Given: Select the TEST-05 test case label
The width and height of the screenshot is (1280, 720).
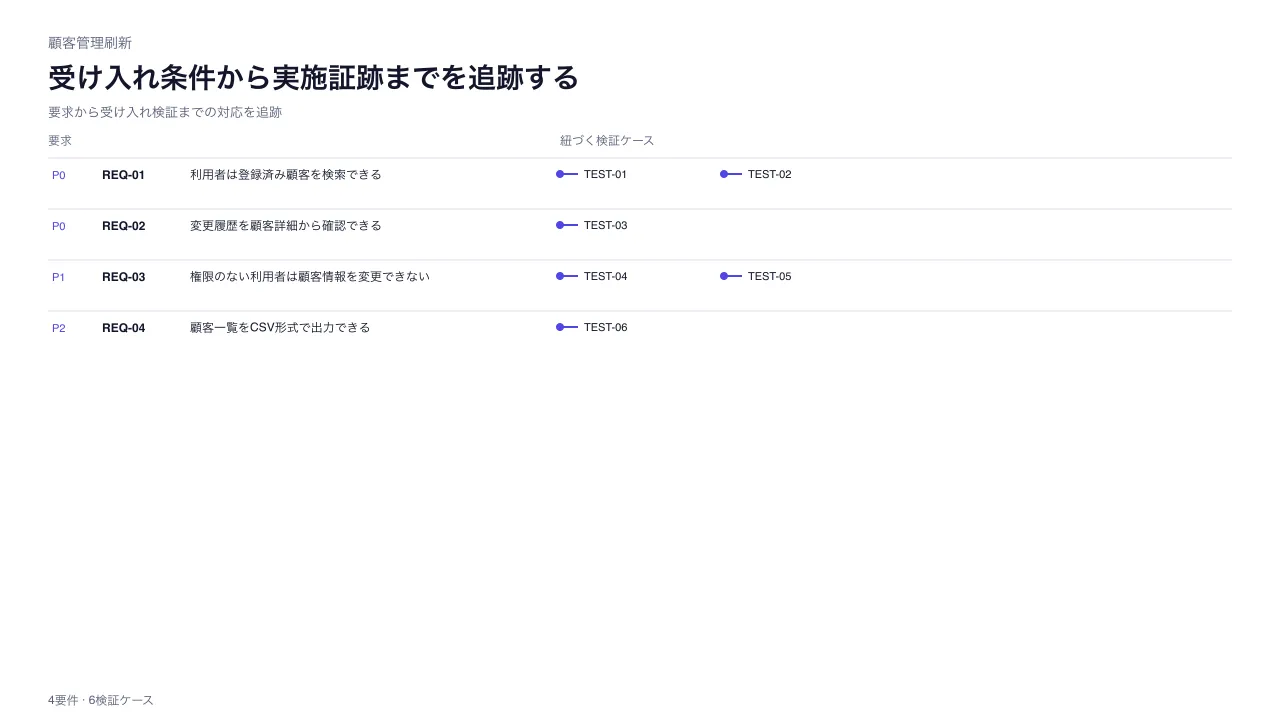Looking at the screenshot, I should [769, 276].
